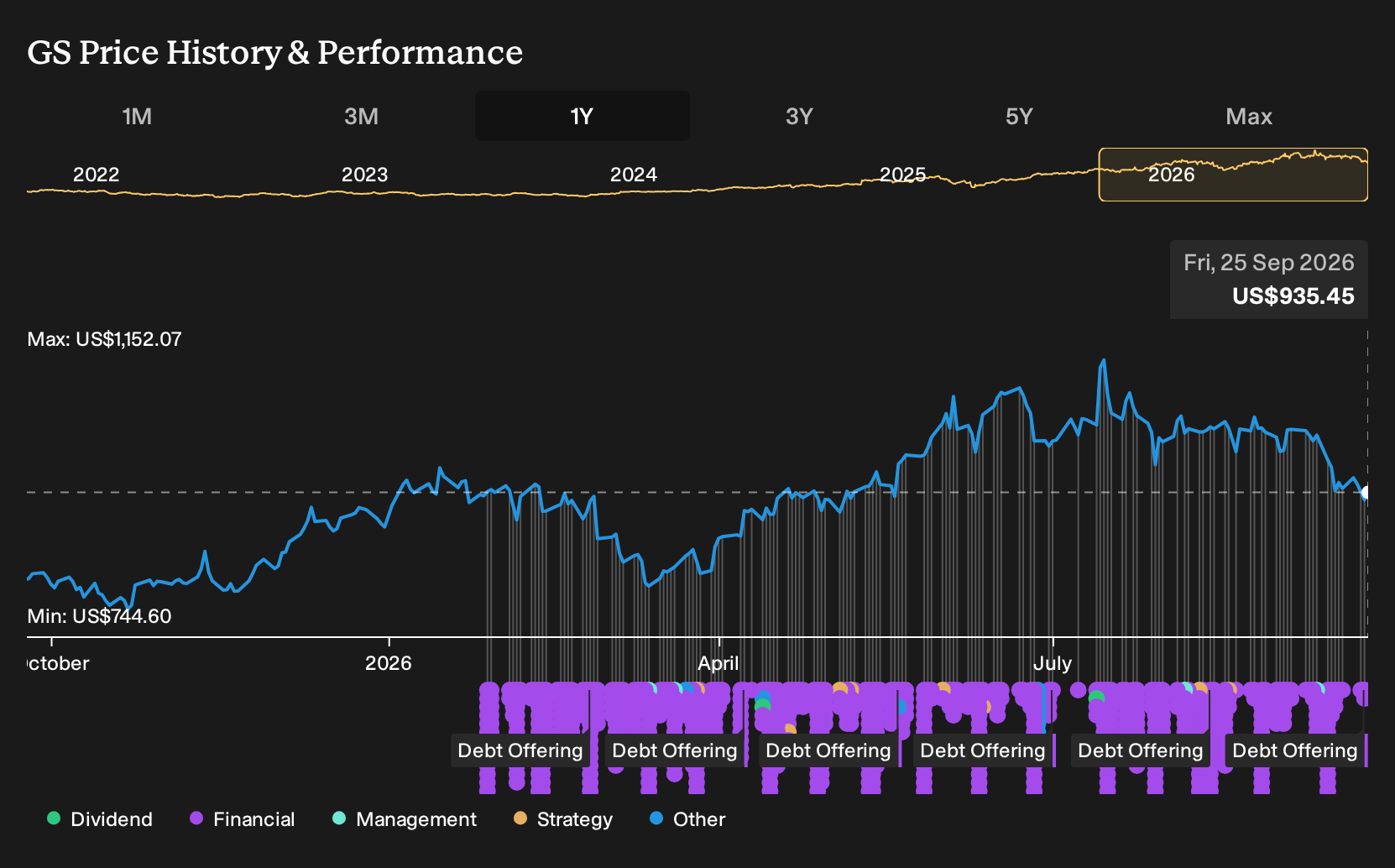Open the first Debt Offering event label

pyautogui.click(x=520, y=750)
